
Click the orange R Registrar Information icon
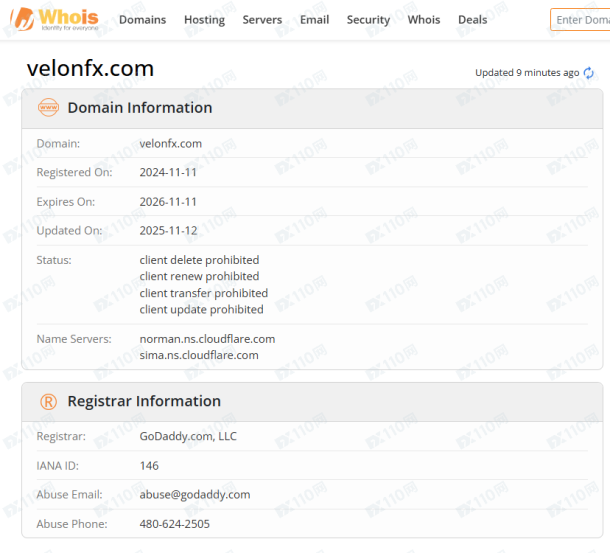49,401
